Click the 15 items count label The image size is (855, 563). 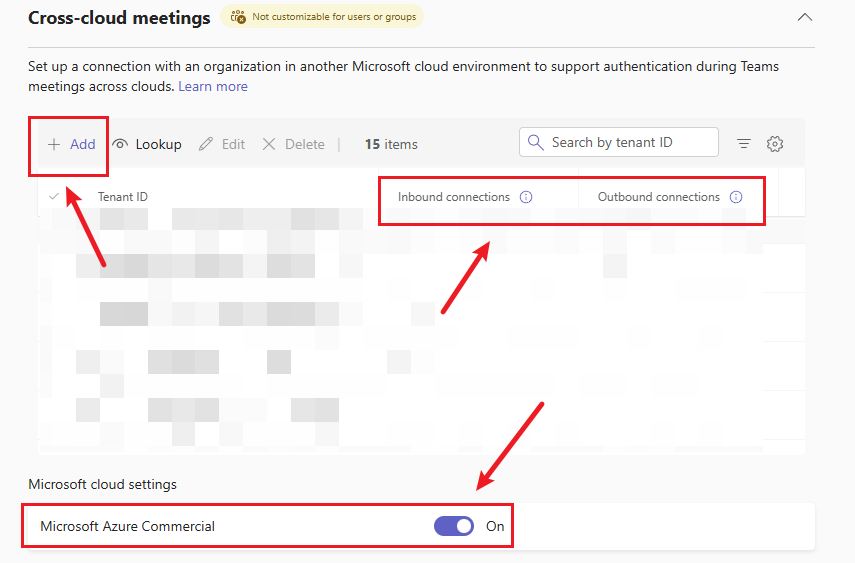pos(391,144)
